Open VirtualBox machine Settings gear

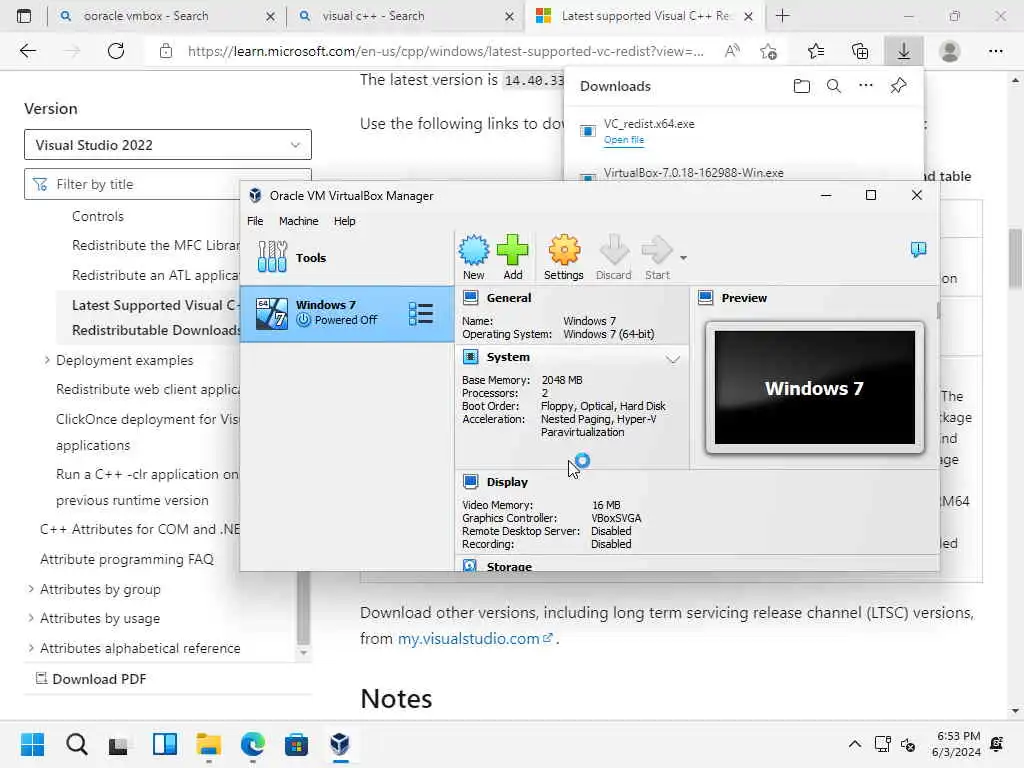click(x=564, y=257)
